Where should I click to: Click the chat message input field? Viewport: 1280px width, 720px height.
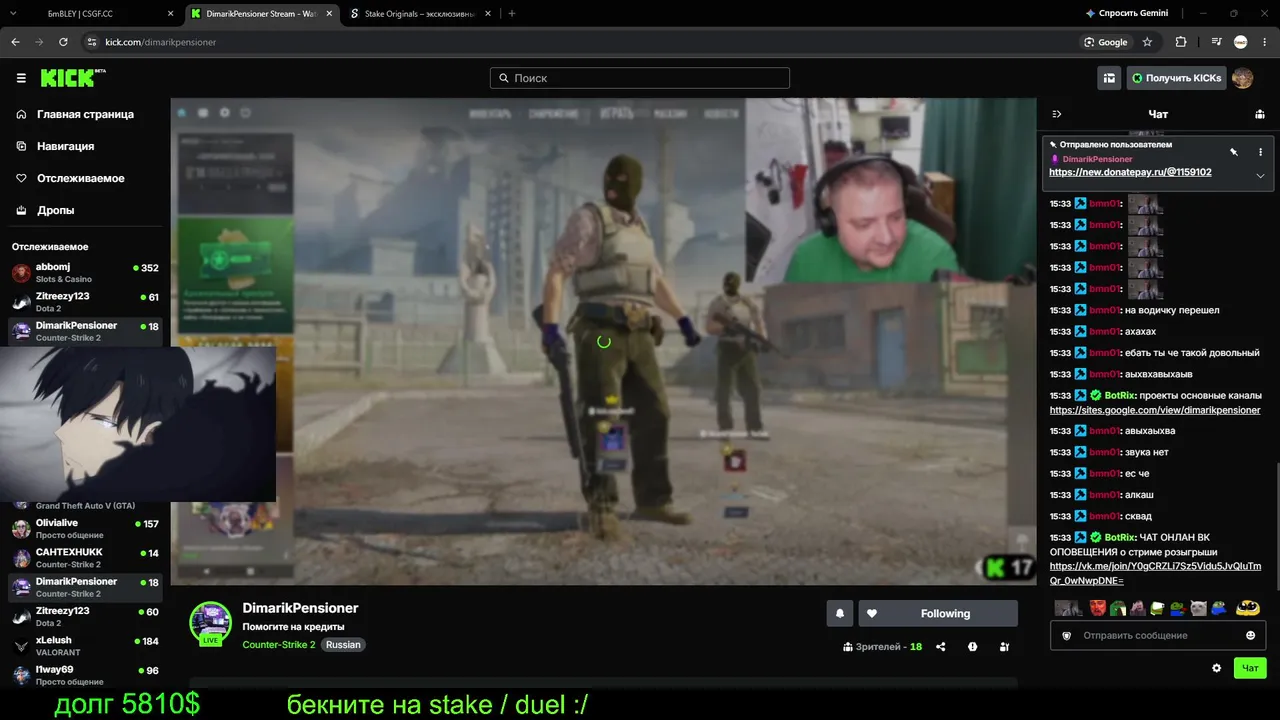click(x=1160, y=635)
